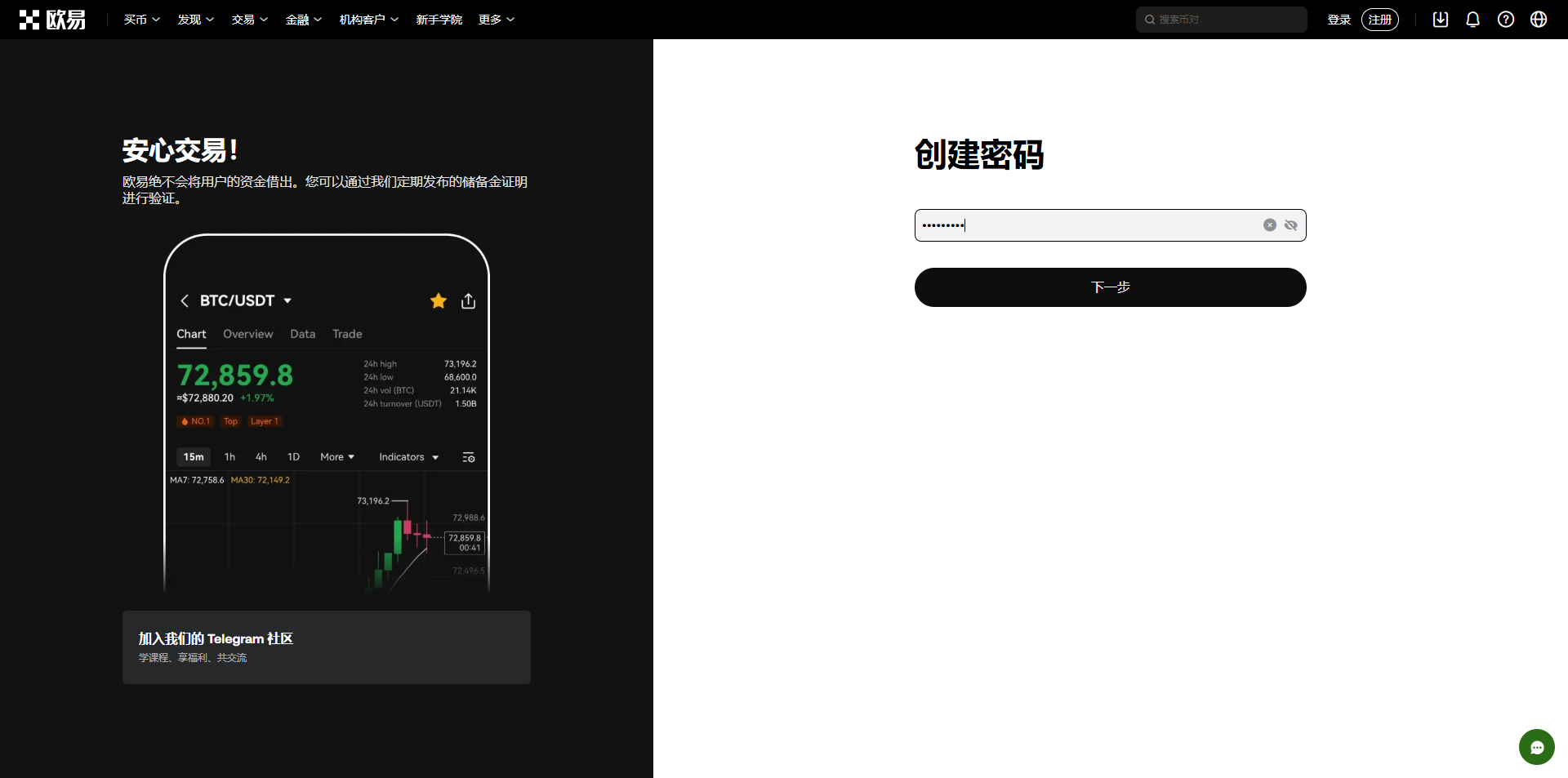Viewport: 1568px width, 778px height.
Task: Open the Telegram 社区 banner
Action: pyautogui.click(x=327, y=647)
